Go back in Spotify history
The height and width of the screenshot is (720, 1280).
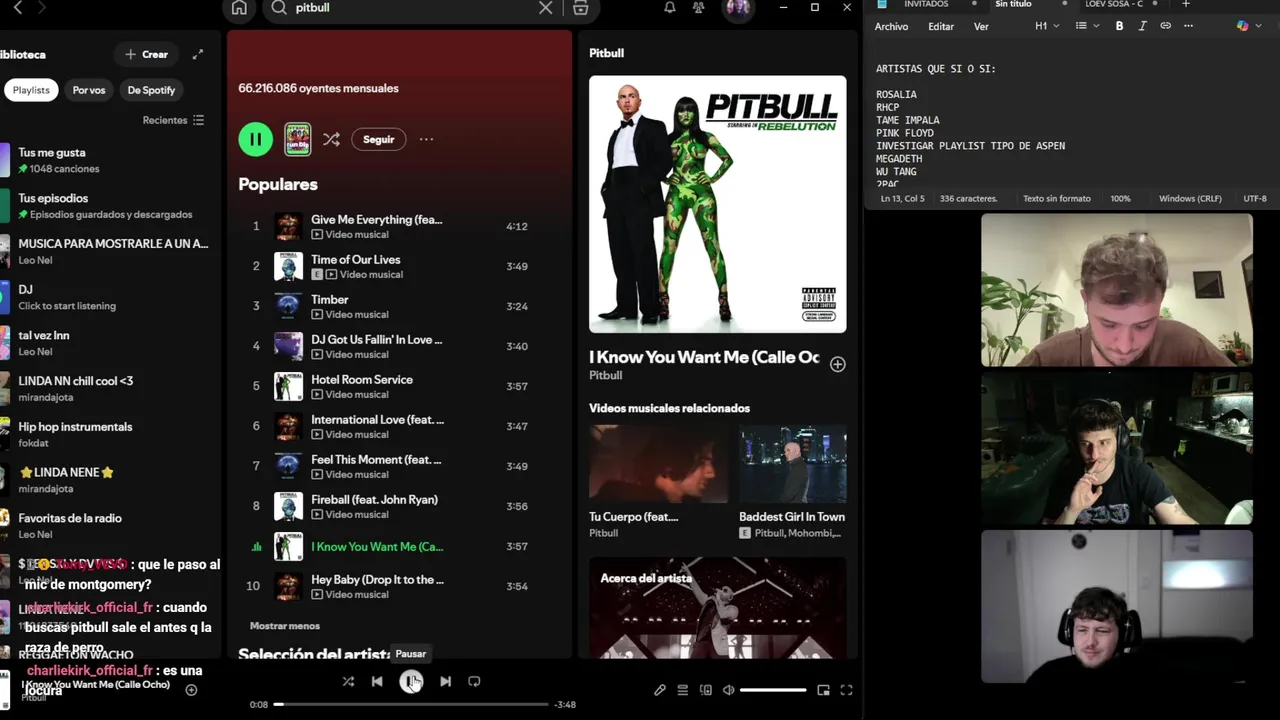[17, 8]
